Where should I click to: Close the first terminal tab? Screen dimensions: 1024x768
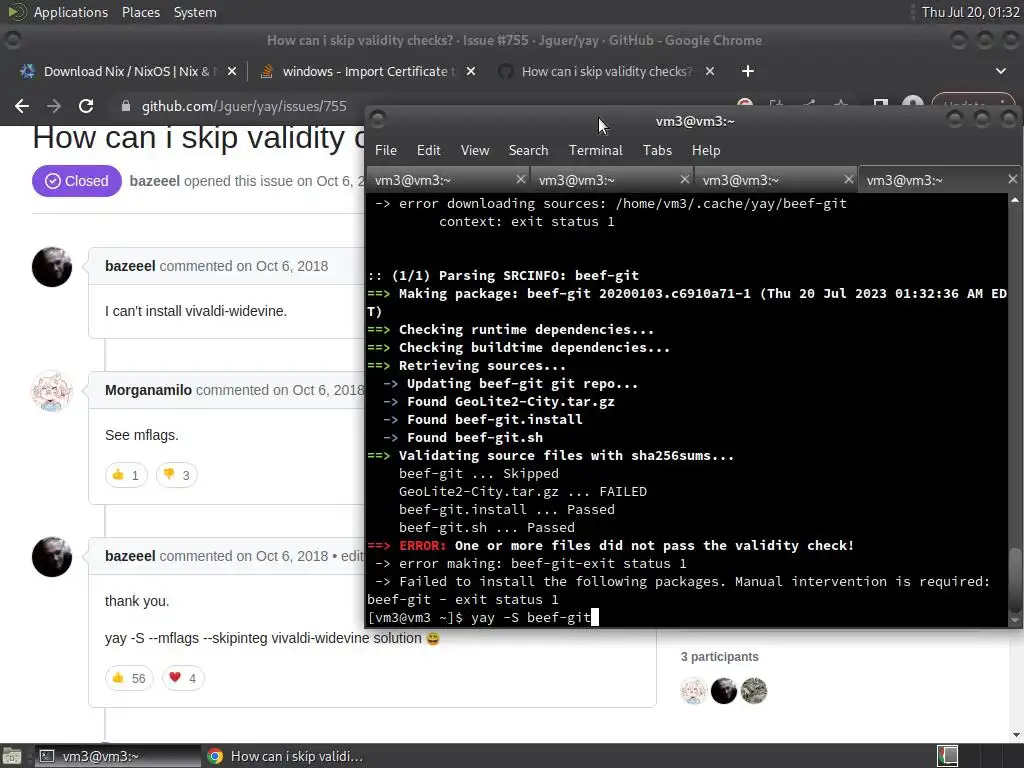point(520,179)
